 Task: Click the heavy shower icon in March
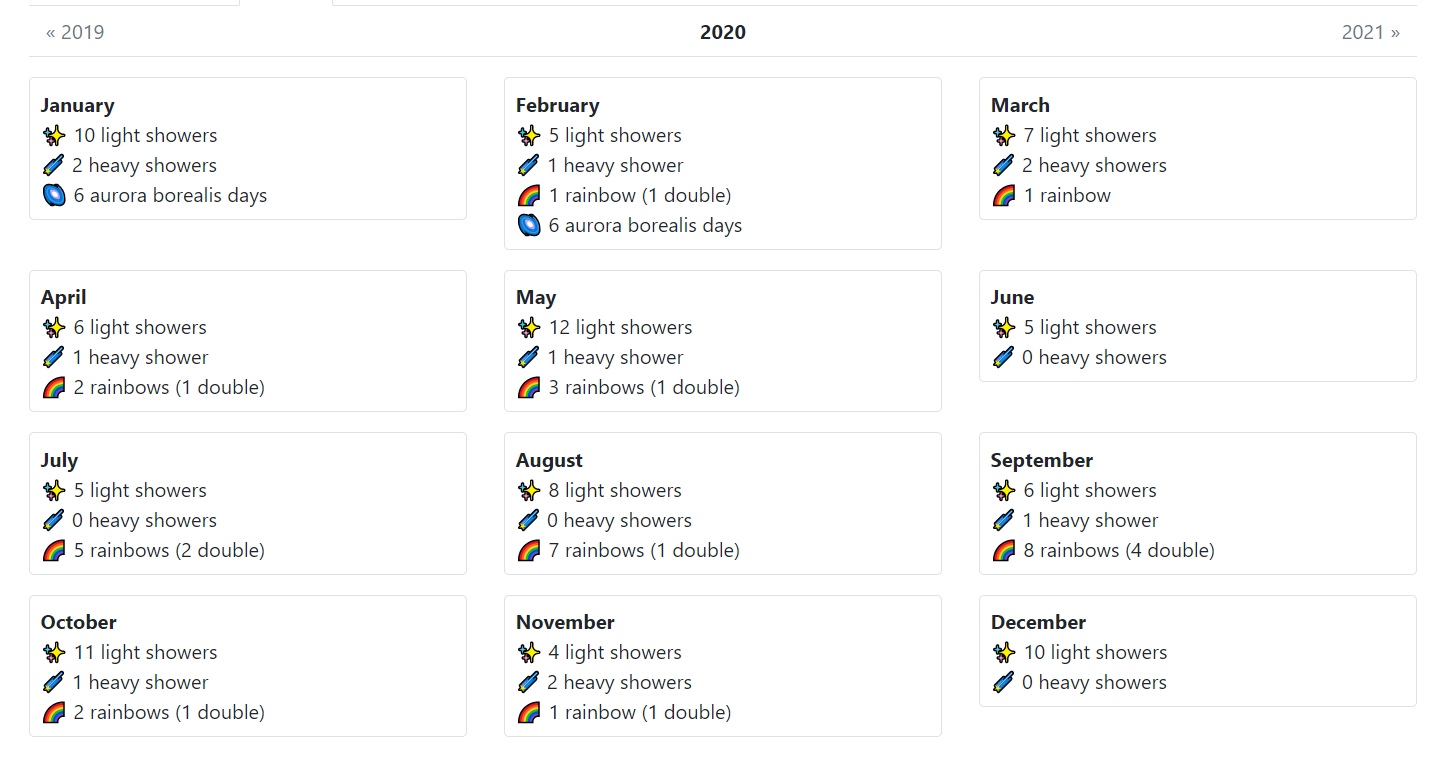coord(1003,166)
